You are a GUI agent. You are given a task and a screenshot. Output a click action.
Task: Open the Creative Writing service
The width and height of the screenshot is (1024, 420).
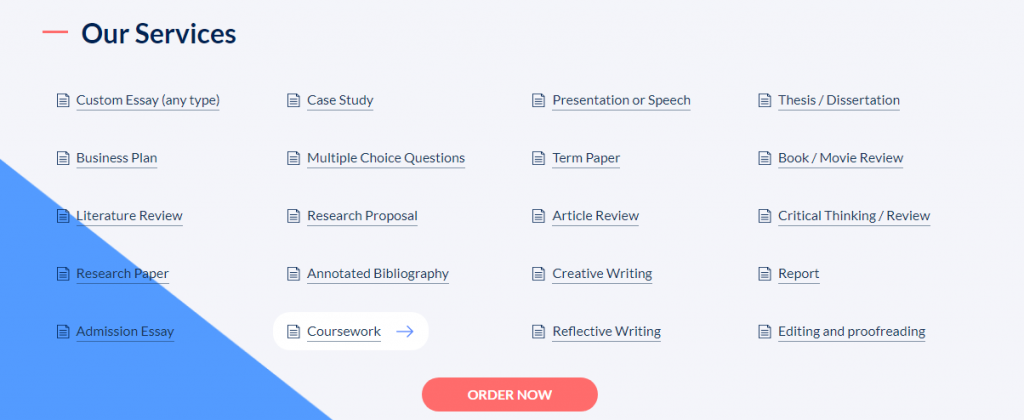click(602, 274)
